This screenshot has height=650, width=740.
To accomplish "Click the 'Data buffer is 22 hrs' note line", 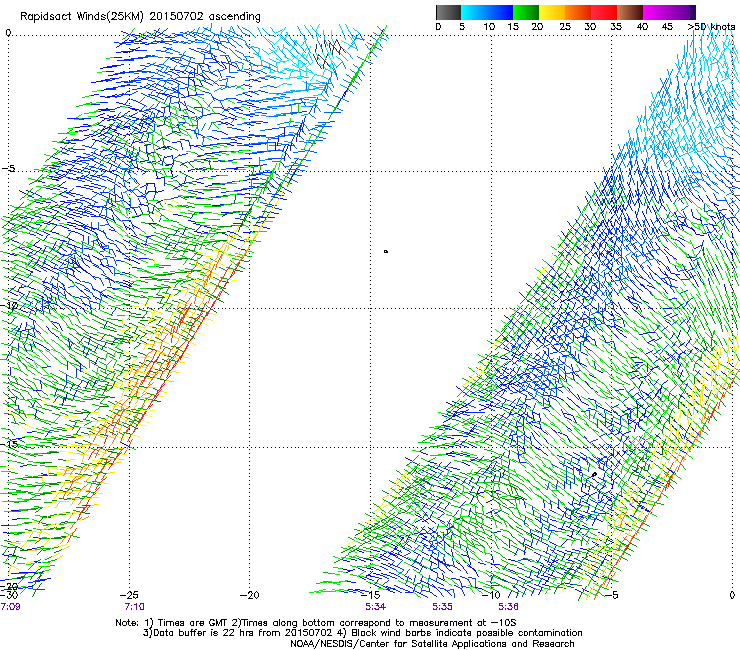I will coord(362,633).
